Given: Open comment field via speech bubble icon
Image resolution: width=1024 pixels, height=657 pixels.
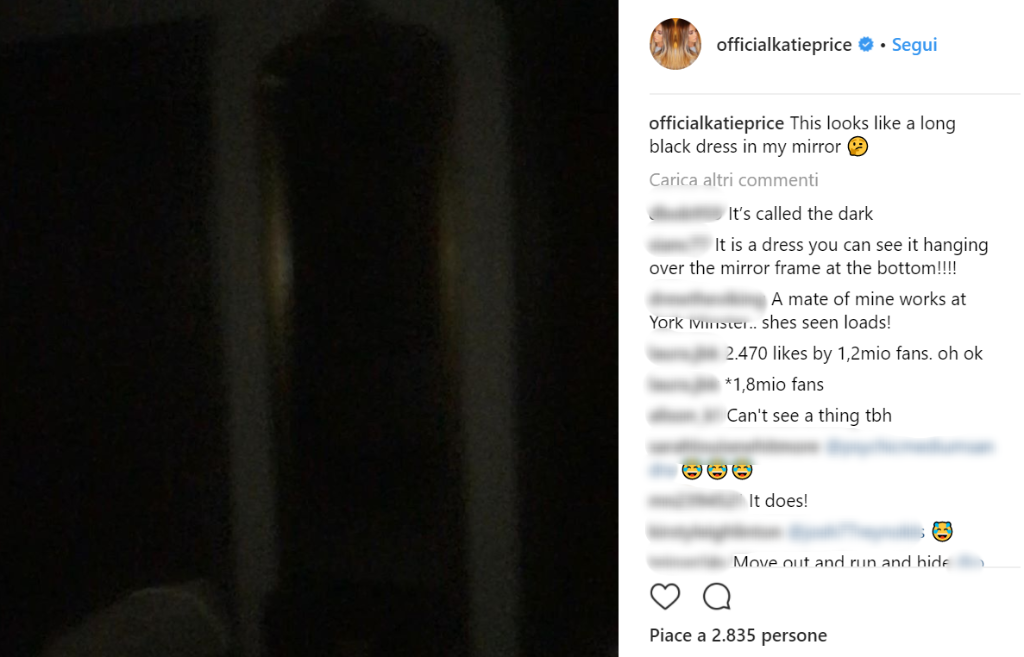Looking at the screenshot, I should pyautogui.click(x=716, y=596).
